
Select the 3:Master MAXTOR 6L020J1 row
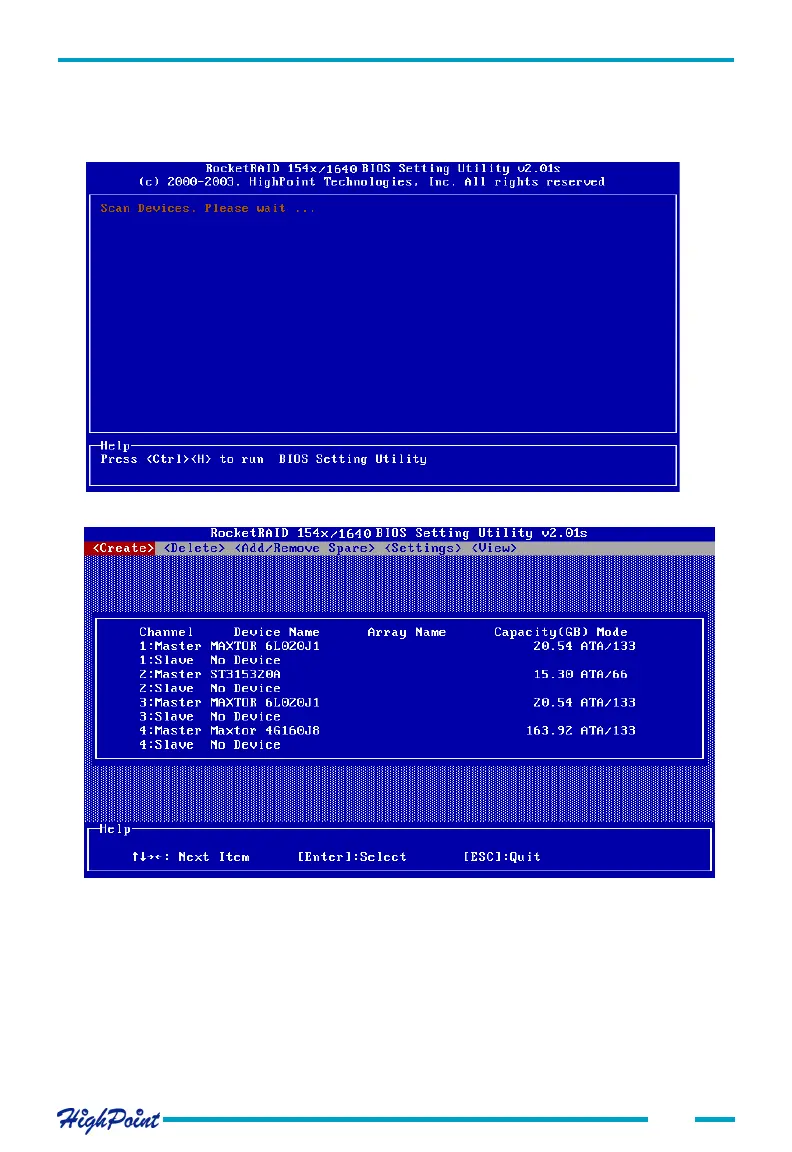tap(387, 702)
